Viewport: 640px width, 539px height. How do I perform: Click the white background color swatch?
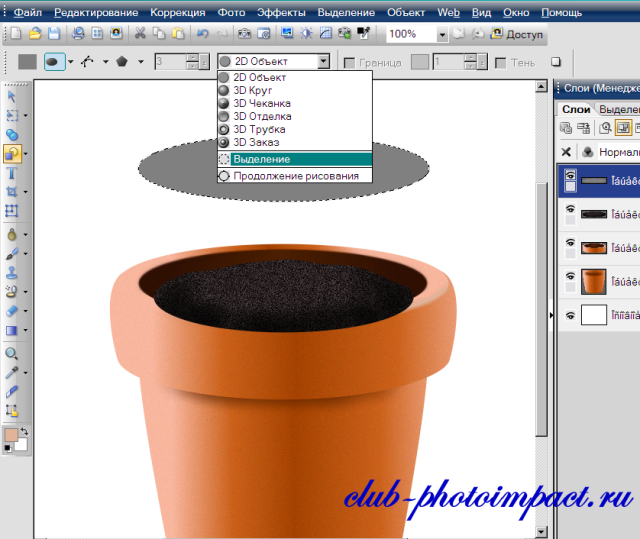21,445
